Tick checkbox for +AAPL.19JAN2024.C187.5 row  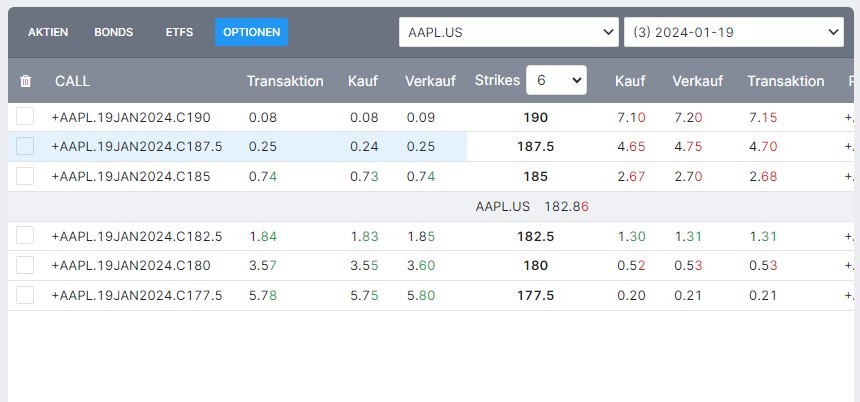click(25, 146)
